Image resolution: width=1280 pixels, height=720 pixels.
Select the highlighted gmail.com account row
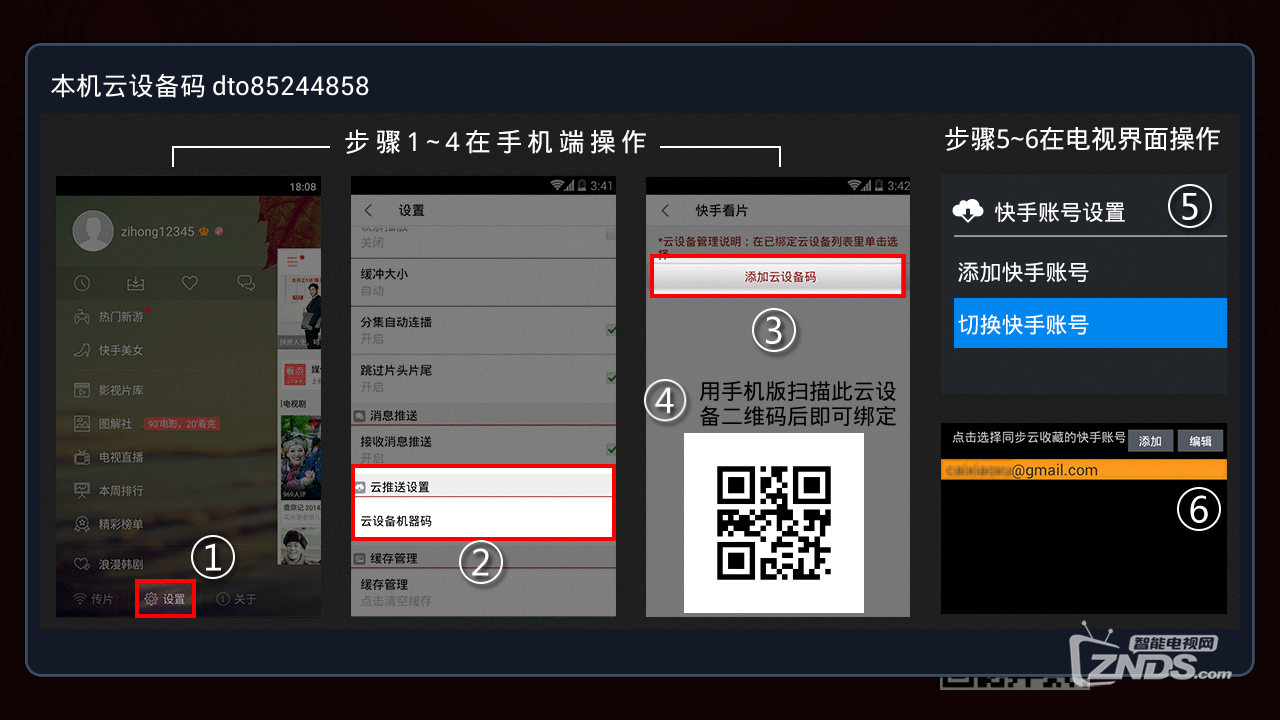click(1084, 470)
